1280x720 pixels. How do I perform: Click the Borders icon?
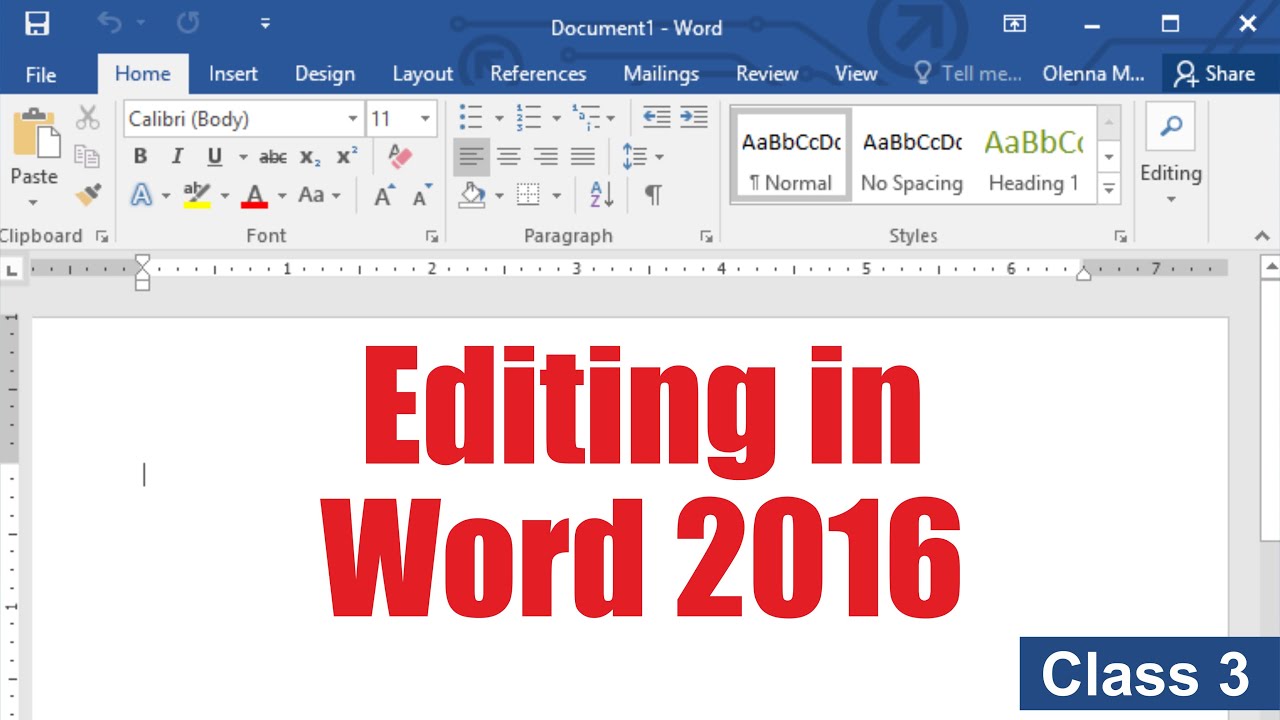528,195
